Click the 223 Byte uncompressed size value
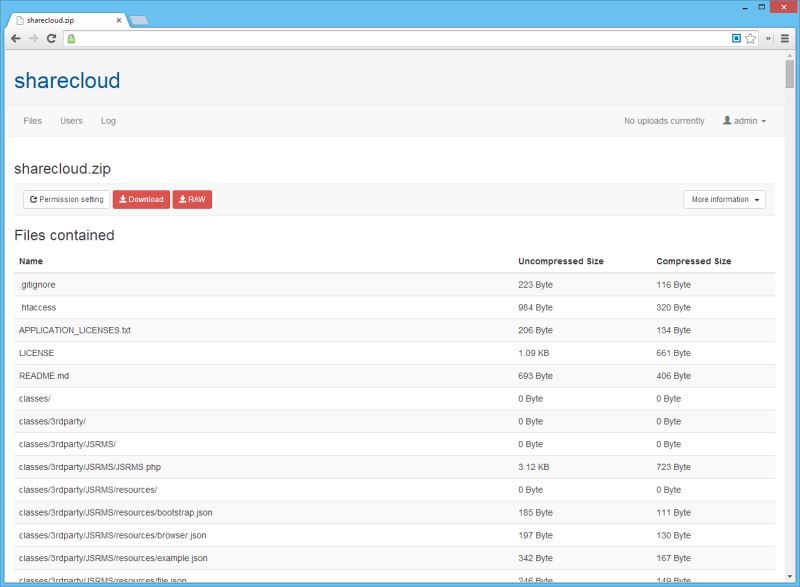Image resolution: width=800 pixels, height=587 pixels. (x=535, y=285)
